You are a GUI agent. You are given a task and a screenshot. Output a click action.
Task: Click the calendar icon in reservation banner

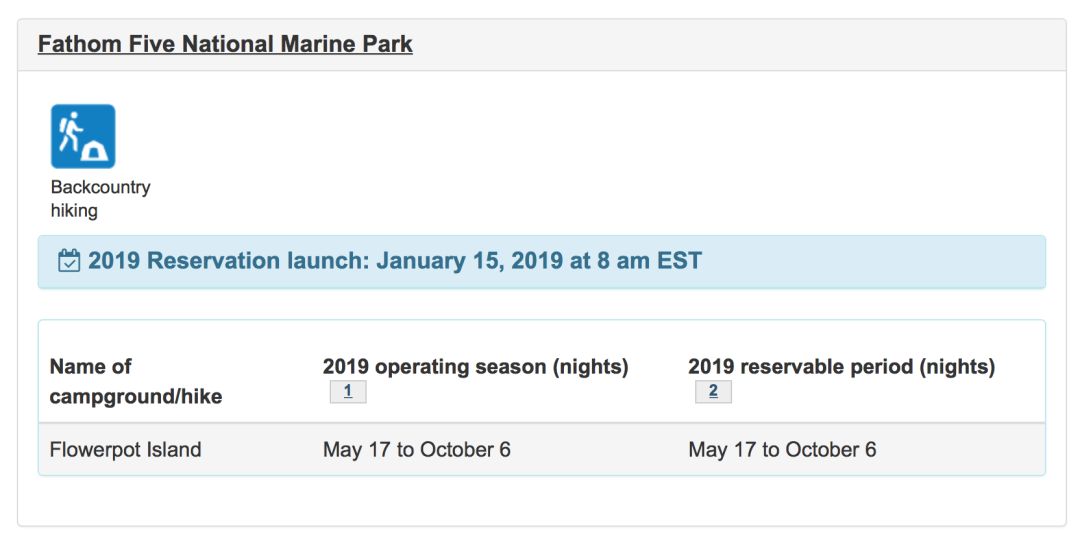click(x=69, y=261)
